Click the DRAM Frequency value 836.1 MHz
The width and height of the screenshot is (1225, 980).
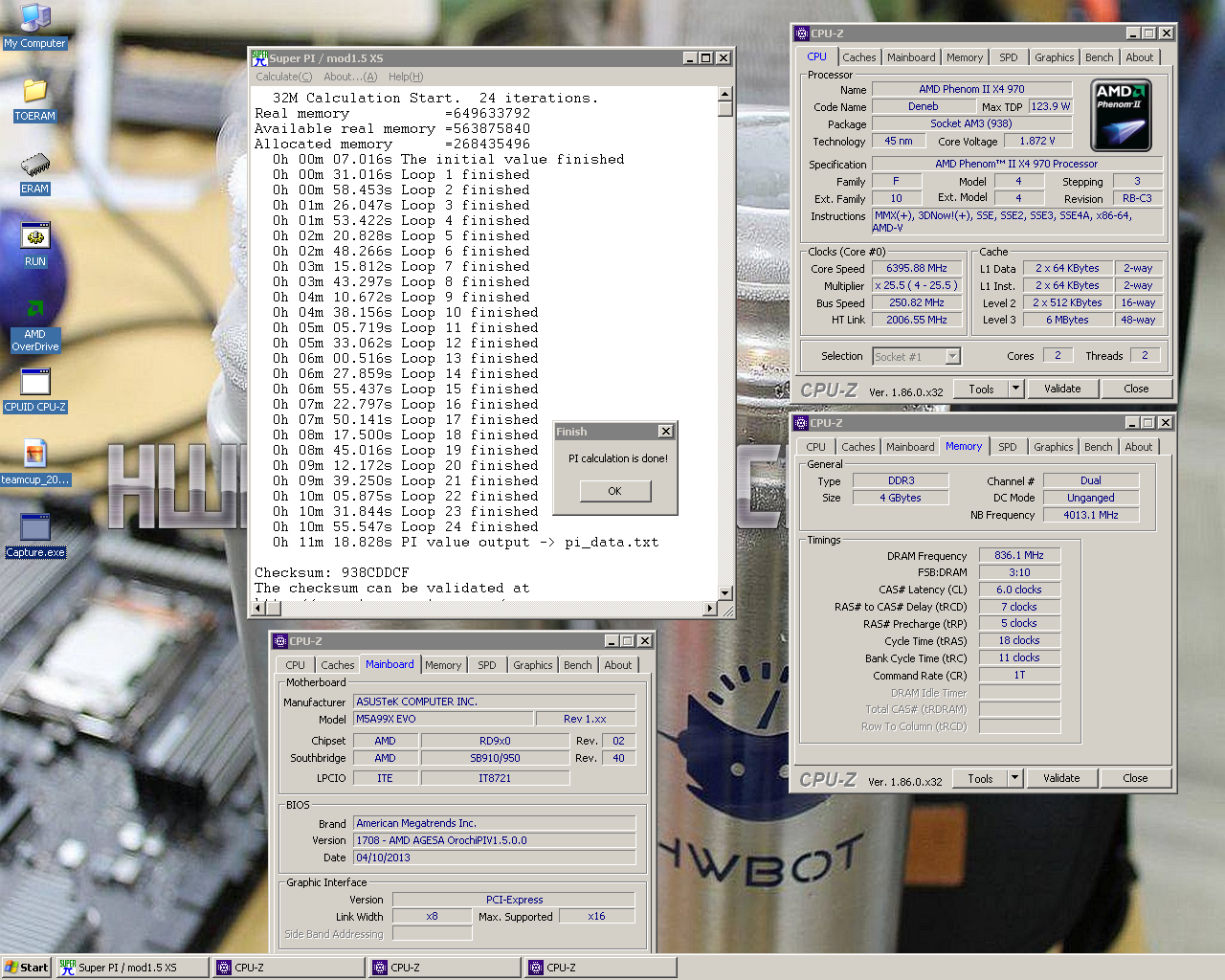[1019, 555]
